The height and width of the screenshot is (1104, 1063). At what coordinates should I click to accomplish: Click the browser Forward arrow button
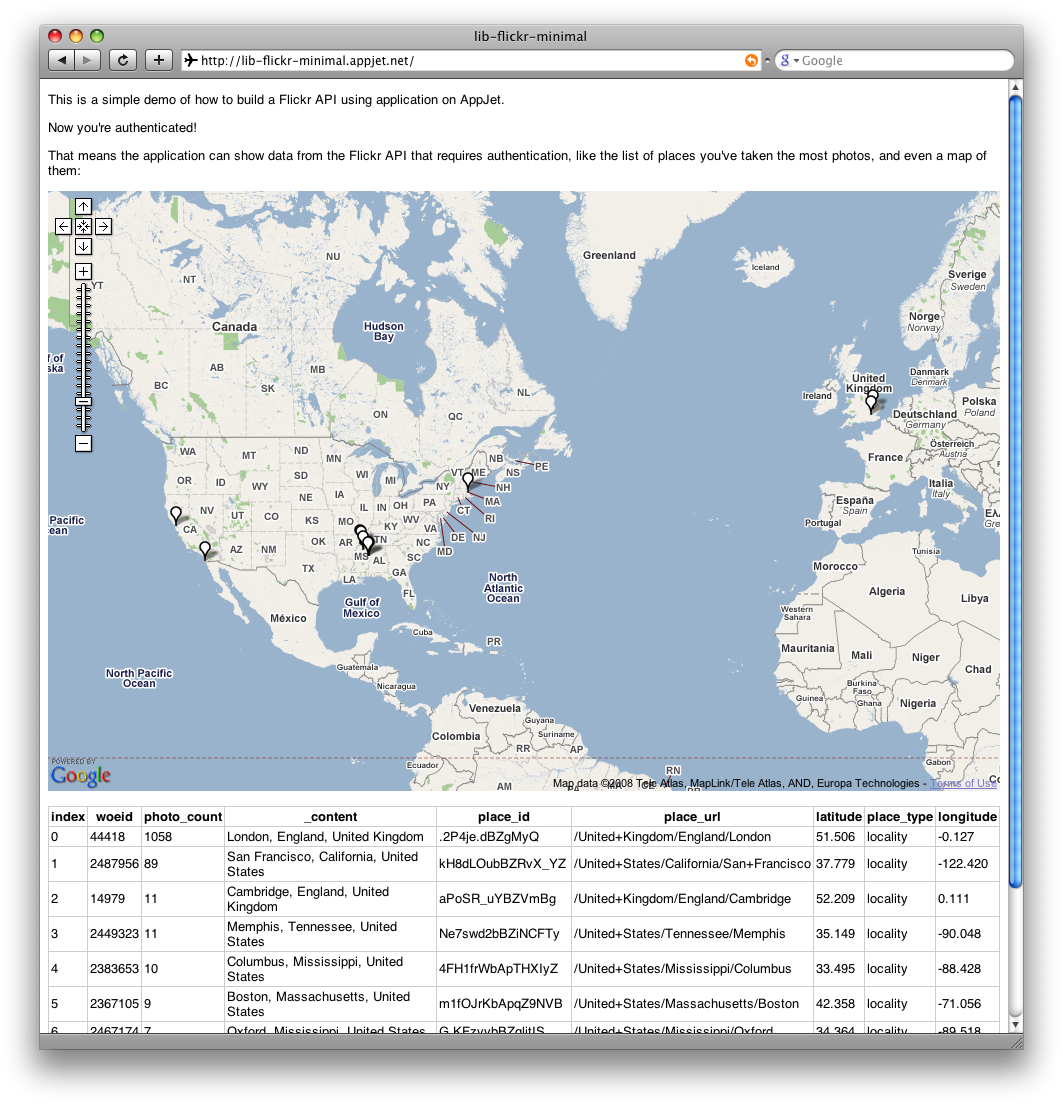pyautogui.click(x=87, y=60)
